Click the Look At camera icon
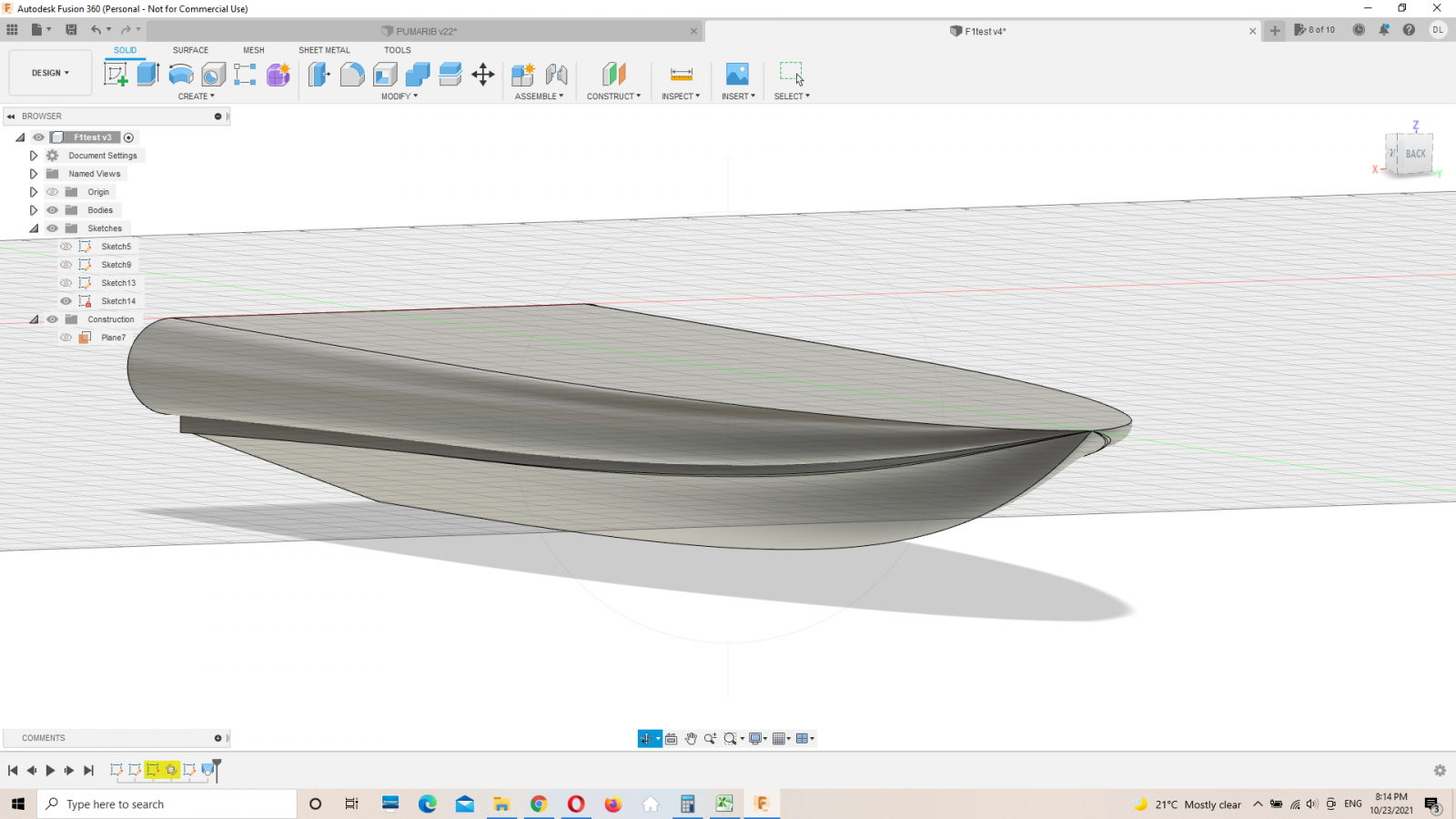1456x819 pixels. tap(672, 739)
